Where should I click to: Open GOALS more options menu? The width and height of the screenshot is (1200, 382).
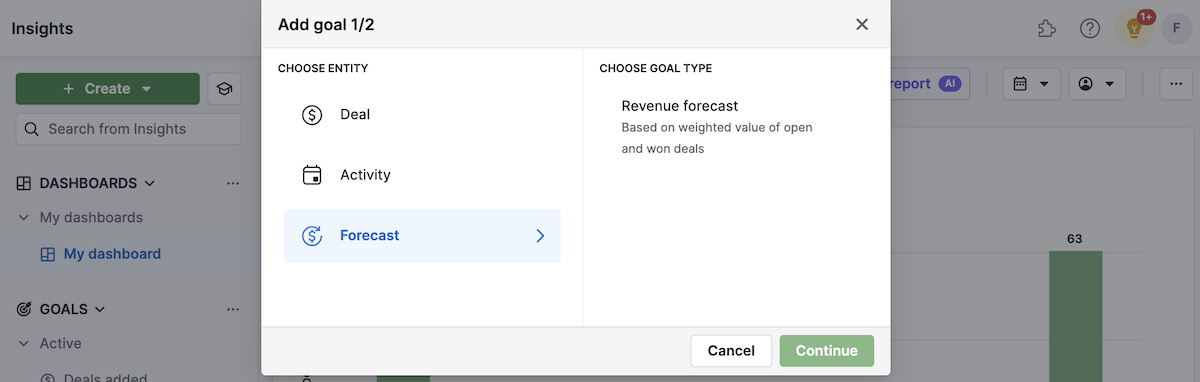pyautogui.click(x=233, y=309)
